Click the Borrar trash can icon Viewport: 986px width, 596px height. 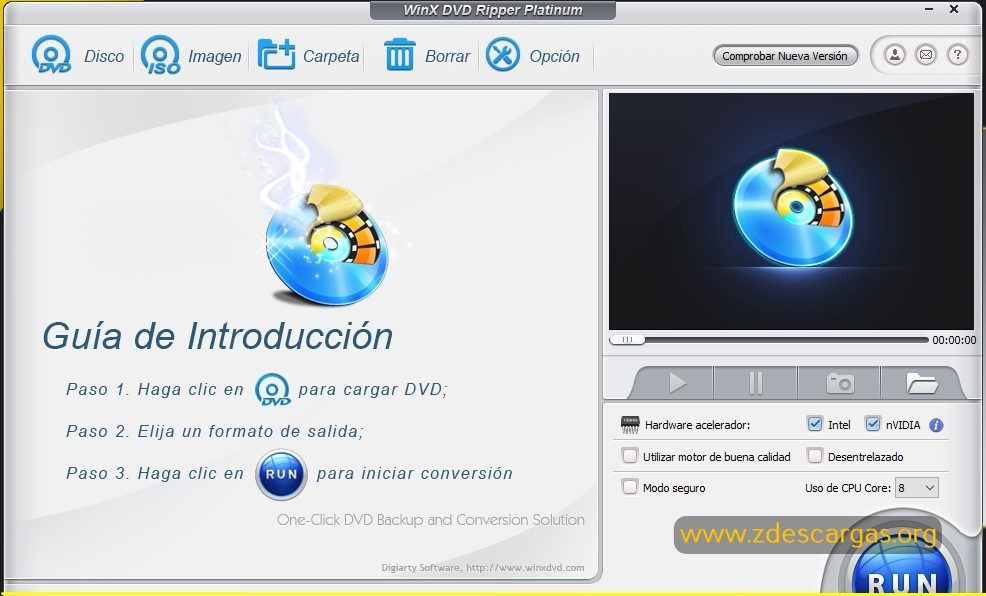pos(399,55)
